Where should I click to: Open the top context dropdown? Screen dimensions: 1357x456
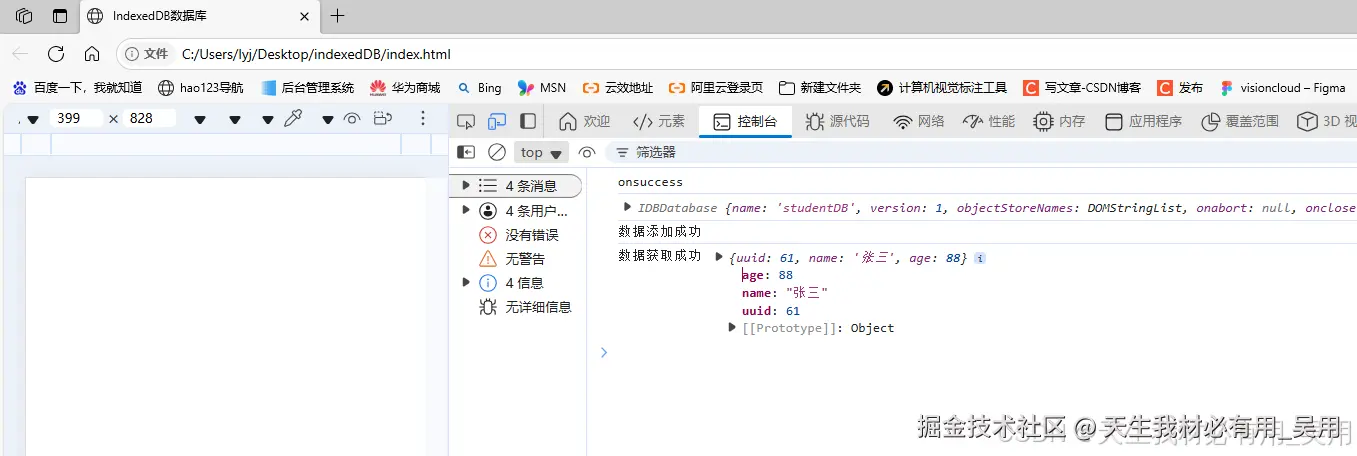coord(541,152)
